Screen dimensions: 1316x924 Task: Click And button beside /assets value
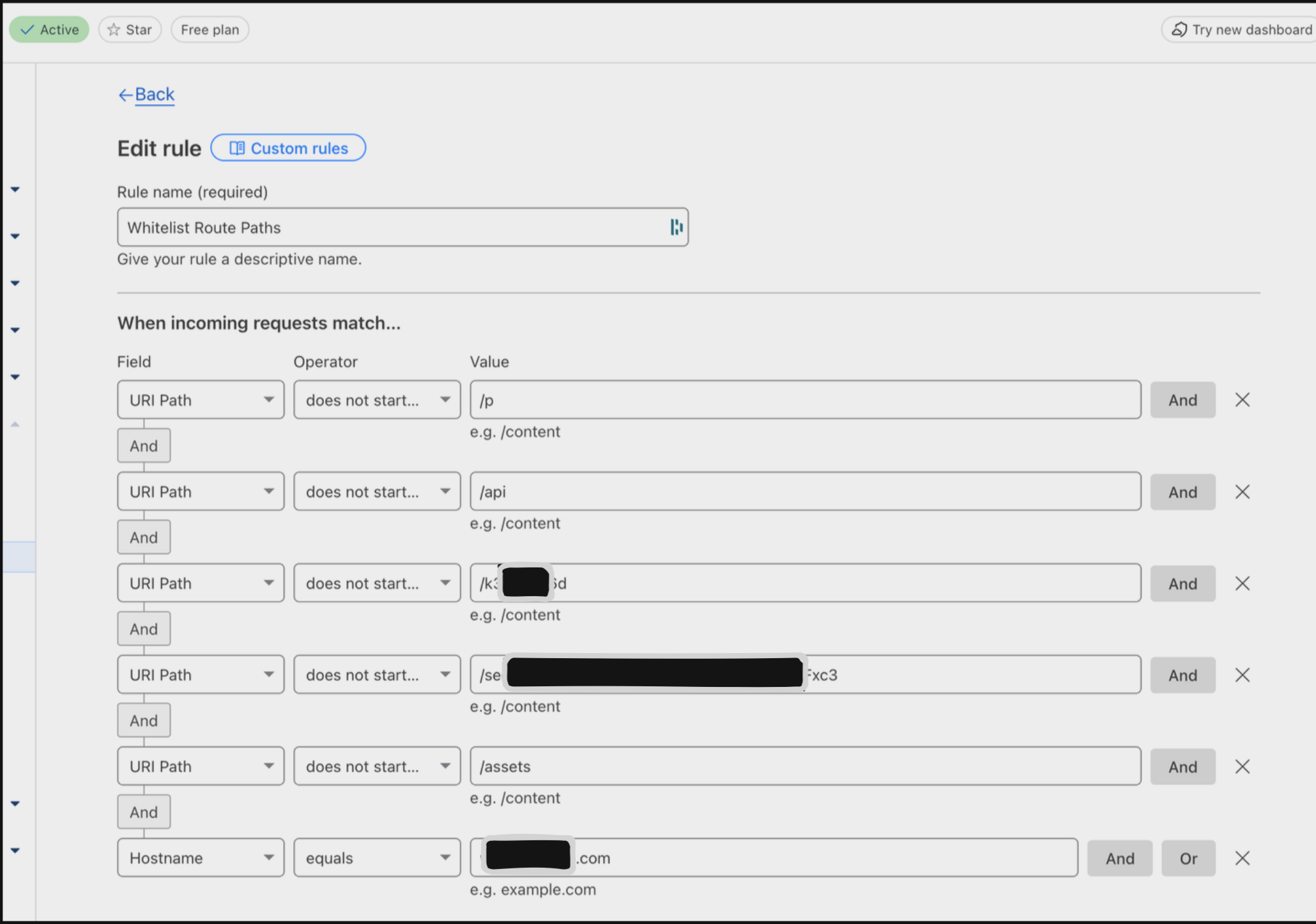(1182, 767)
